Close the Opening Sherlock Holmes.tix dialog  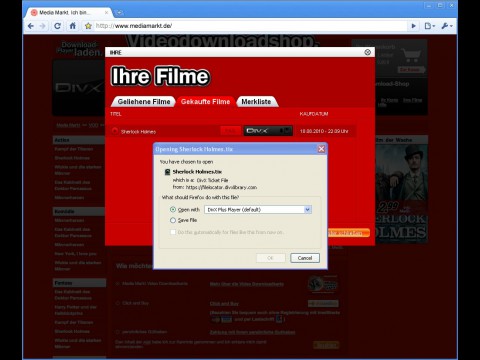point(321,149)
